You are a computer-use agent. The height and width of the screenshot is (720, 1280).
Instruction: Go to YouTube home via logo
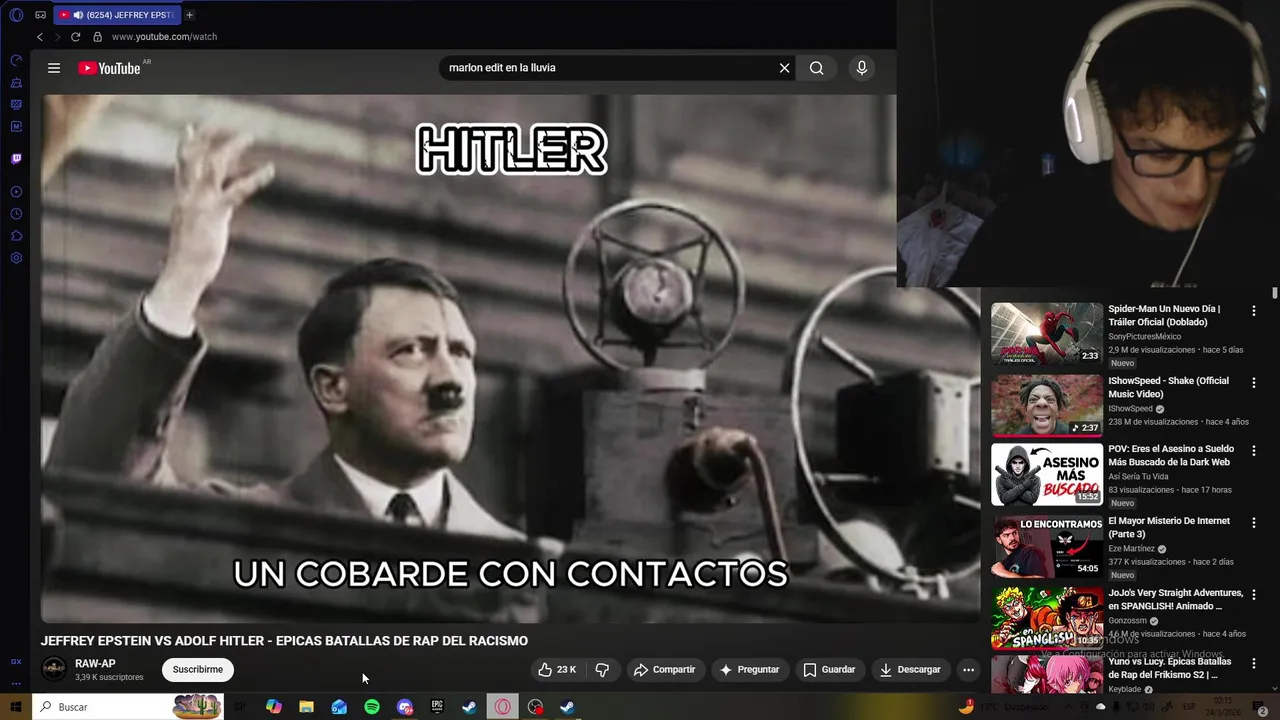click(109, 68)
